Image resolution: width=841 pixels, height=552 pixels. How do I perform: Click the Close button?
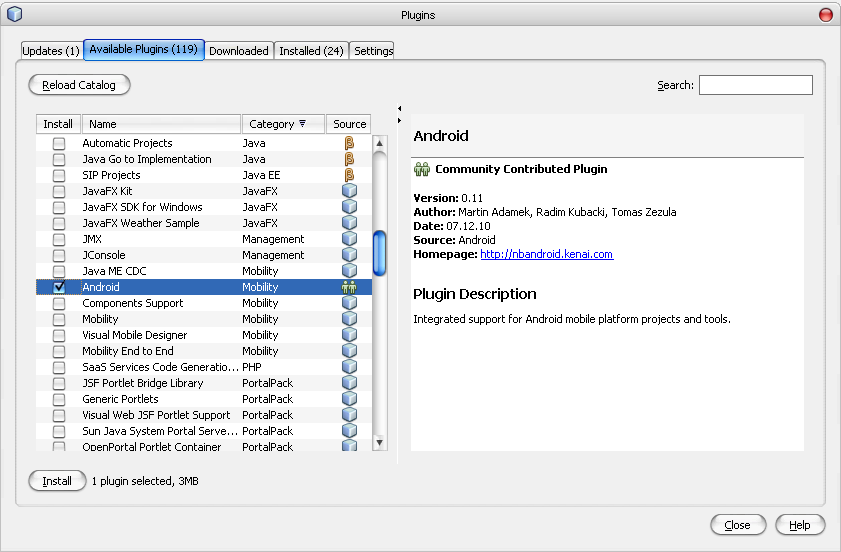[x=738, y=525]
